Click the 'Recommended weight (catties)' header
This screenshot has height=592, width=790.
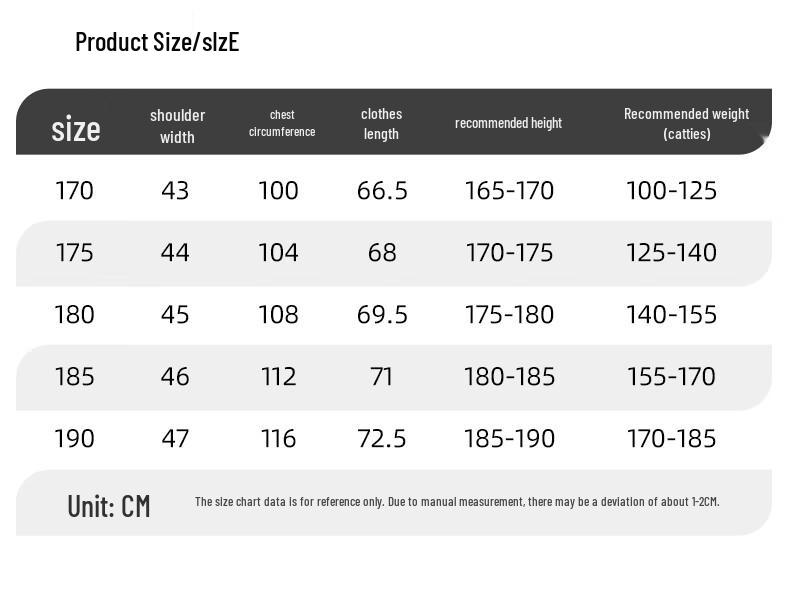(x=687, y=123)
